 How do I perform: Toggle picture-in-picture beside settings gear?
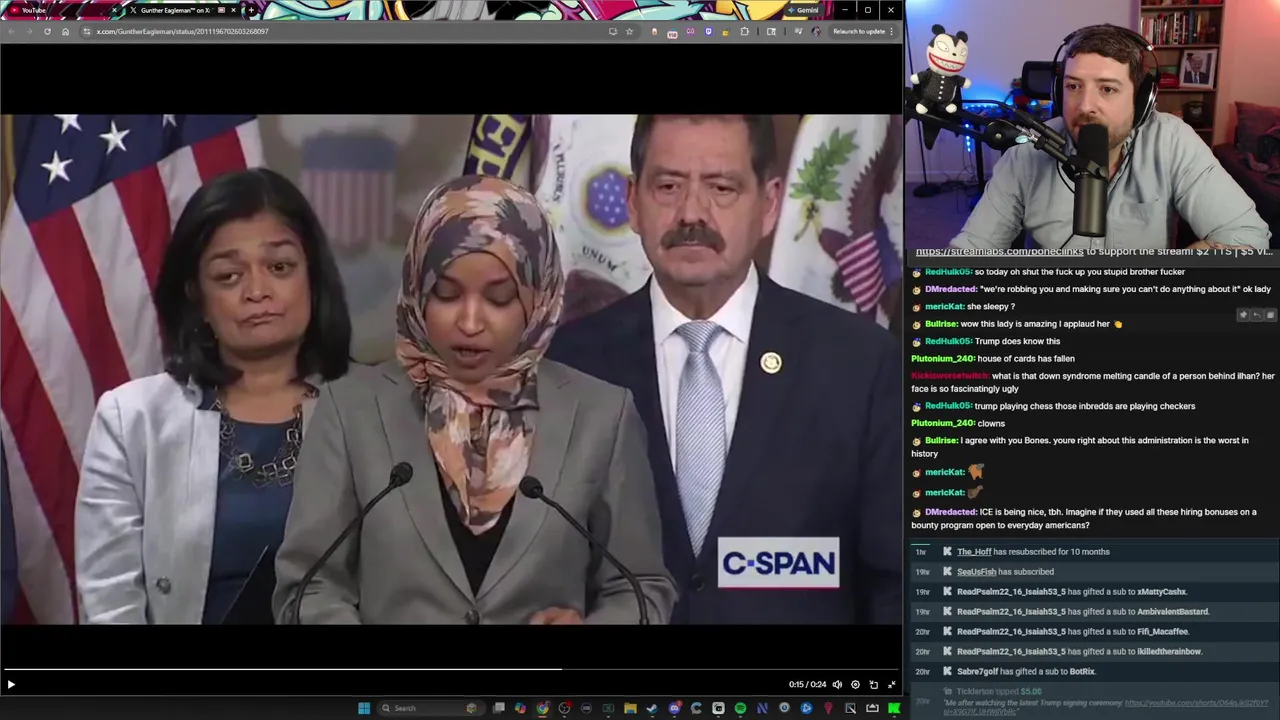[x=873, y=685]
